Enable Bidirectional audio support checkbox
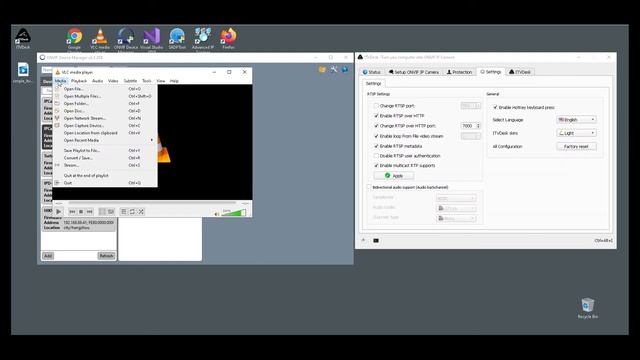The image size is (640, 360). (x=369, y=187)
